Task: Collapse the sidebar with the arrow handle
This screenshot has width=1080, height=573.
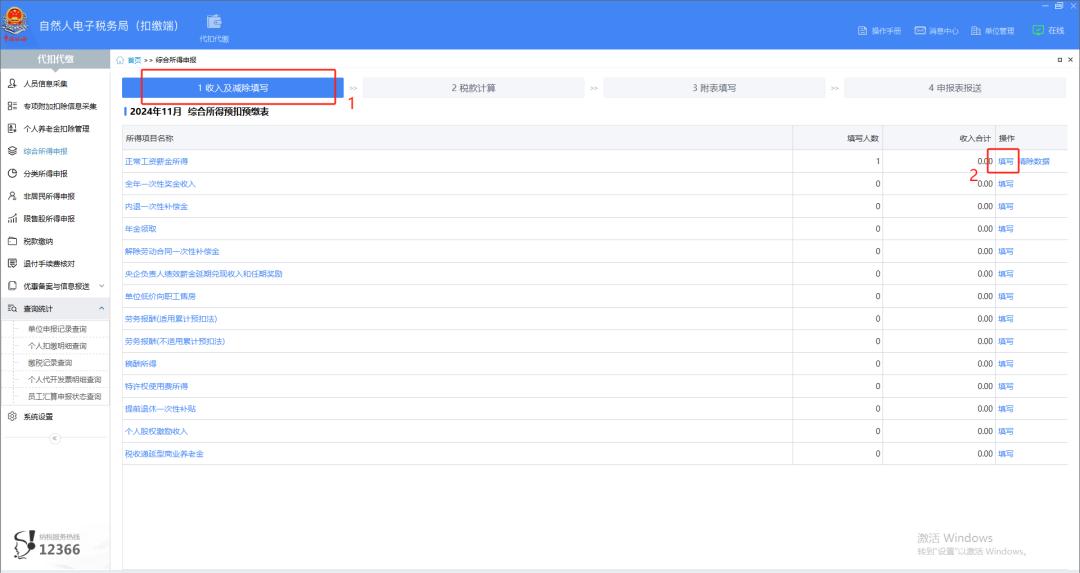Action: tap(54, 438)
